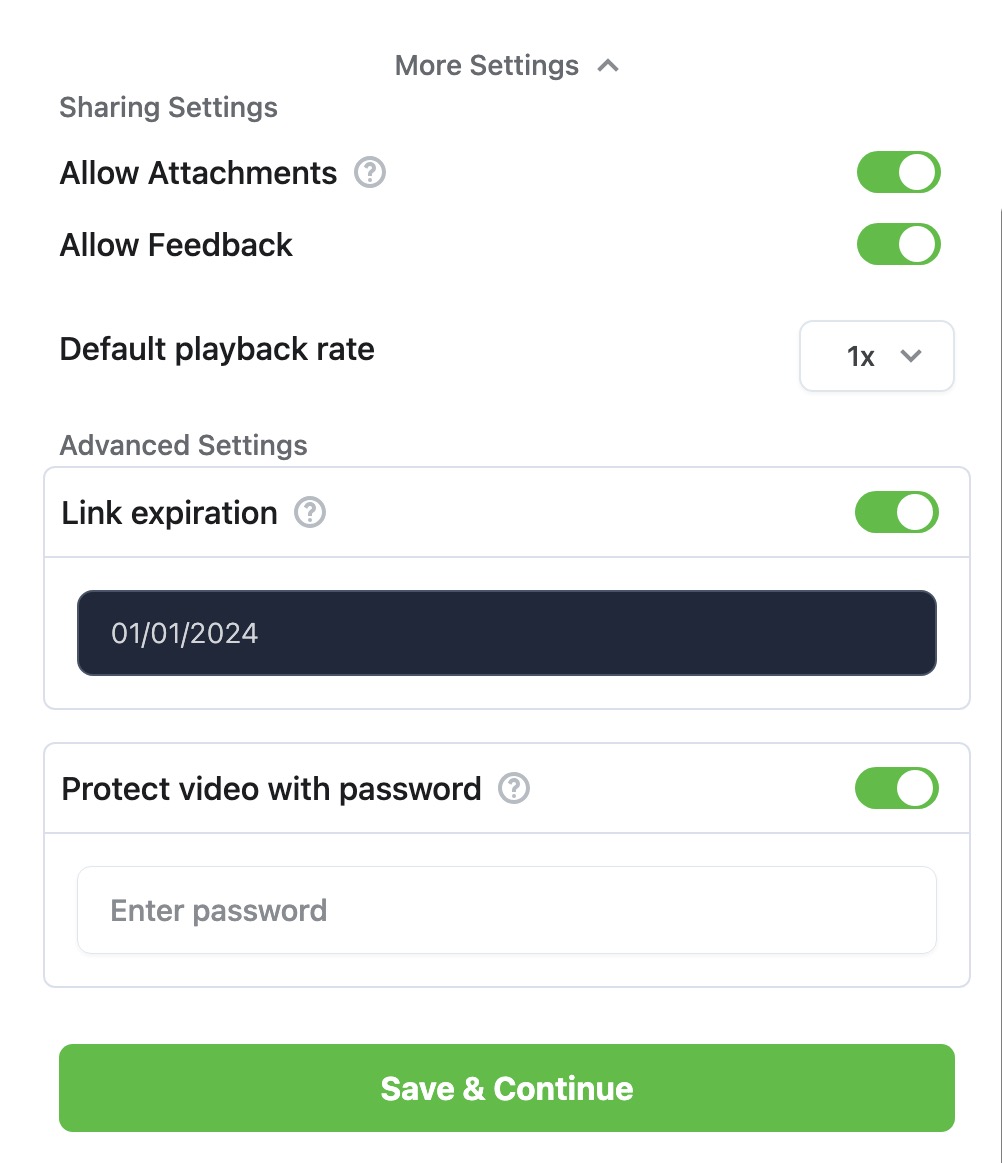Click the 01/01/2024 expiration date field
The width and height of the screenshot is (1002, 1163).
[507, 633]
